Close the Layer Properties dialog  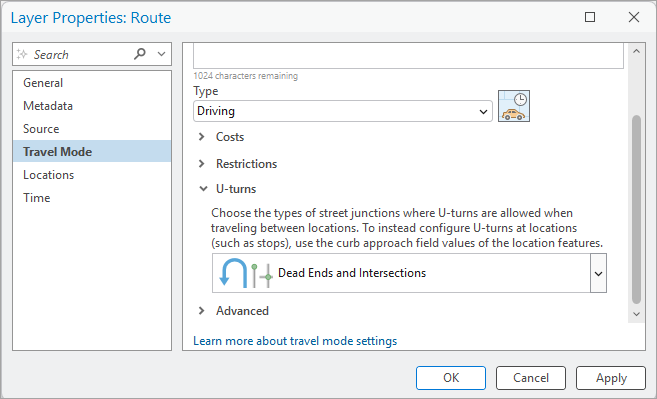(634, 17)
